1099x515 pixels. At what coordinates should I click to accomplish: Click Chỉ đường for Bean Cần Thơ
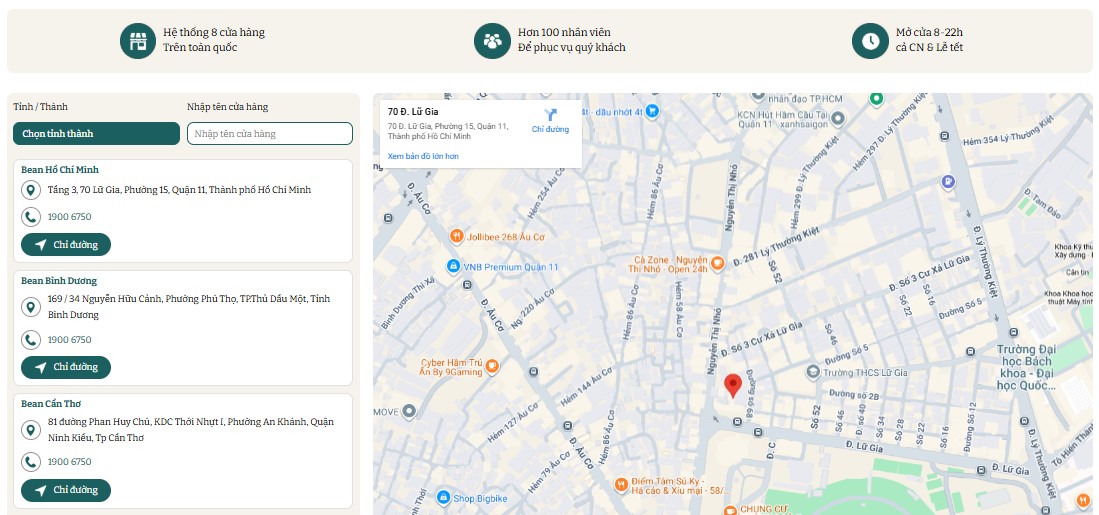coord(66,490)
